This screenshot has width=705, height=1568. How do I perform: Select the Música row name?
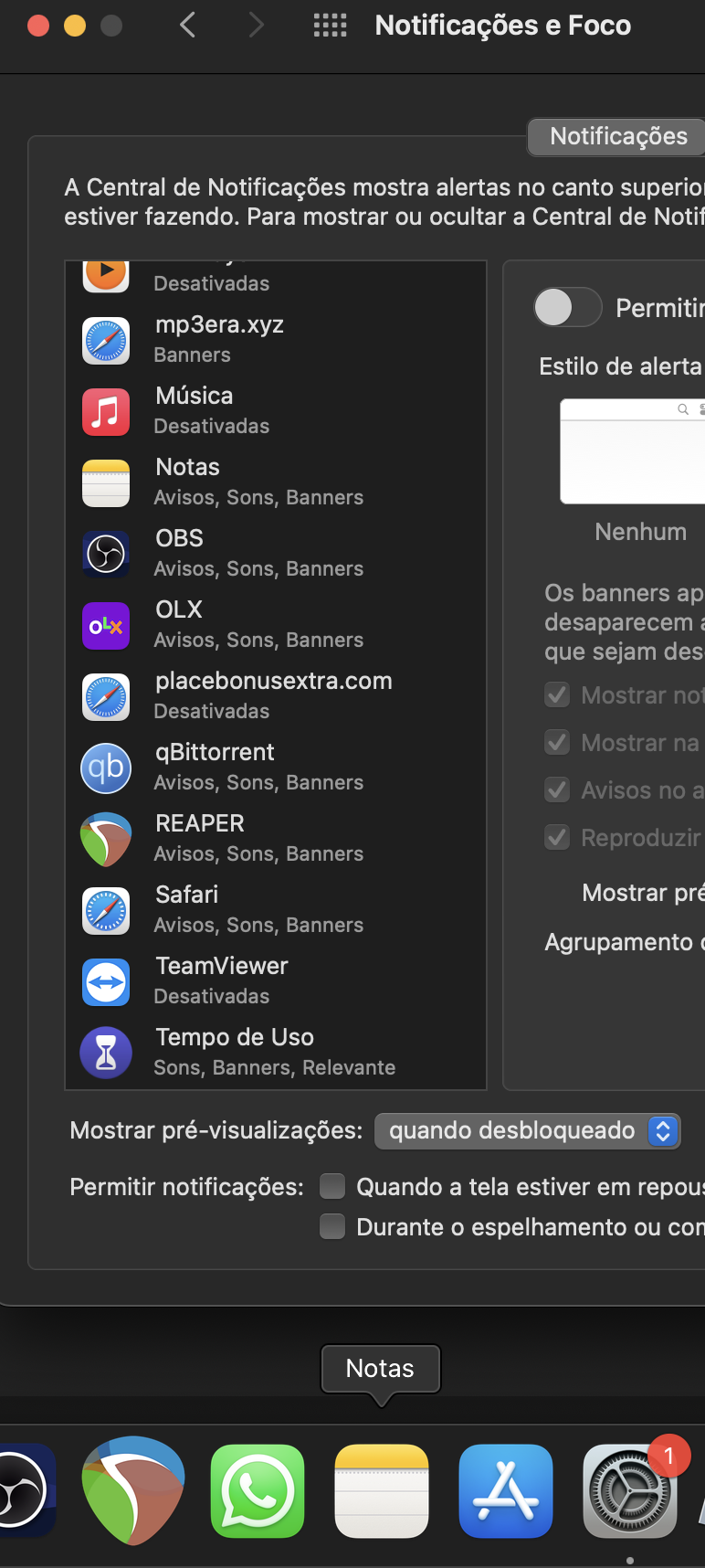[x=195, y=396]
